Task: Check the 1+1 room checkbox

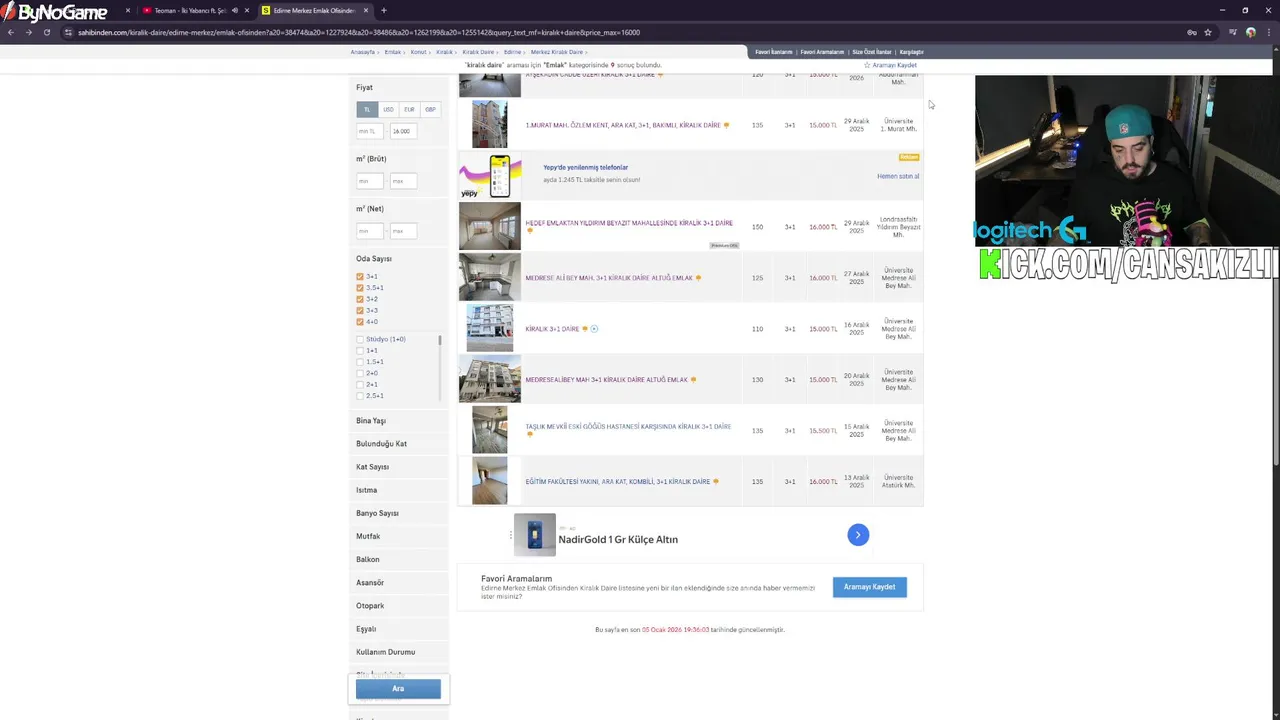Action: click(x=360, y=351)
